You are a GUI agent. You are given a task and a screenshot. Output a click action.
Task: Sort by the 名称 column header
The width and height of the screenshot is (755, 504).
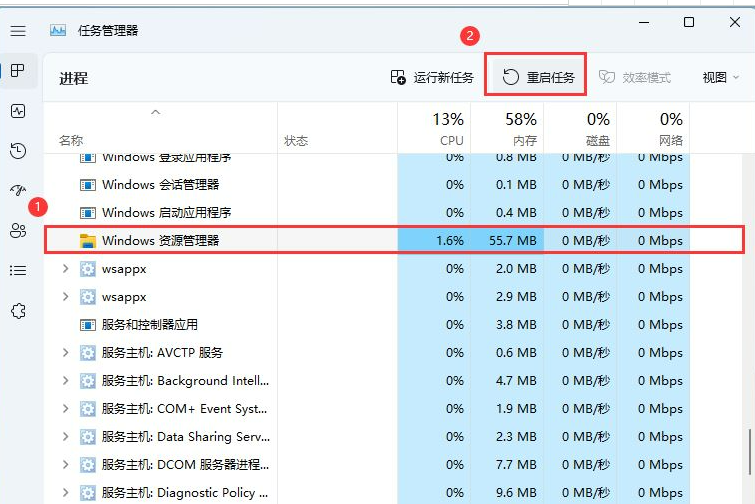160,128
